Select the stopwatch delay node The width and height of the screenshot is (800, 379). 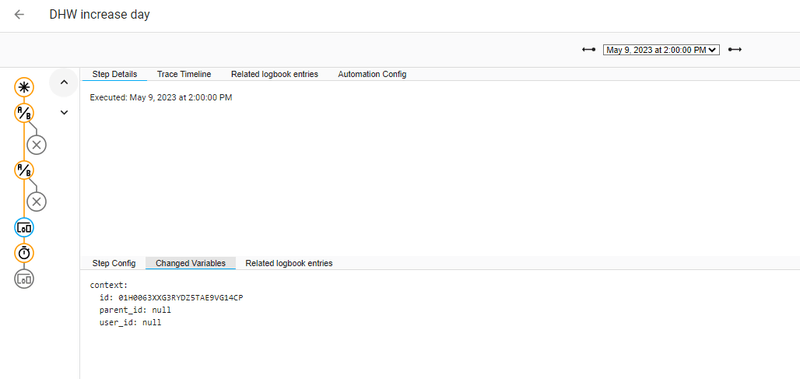coord(23,253)
